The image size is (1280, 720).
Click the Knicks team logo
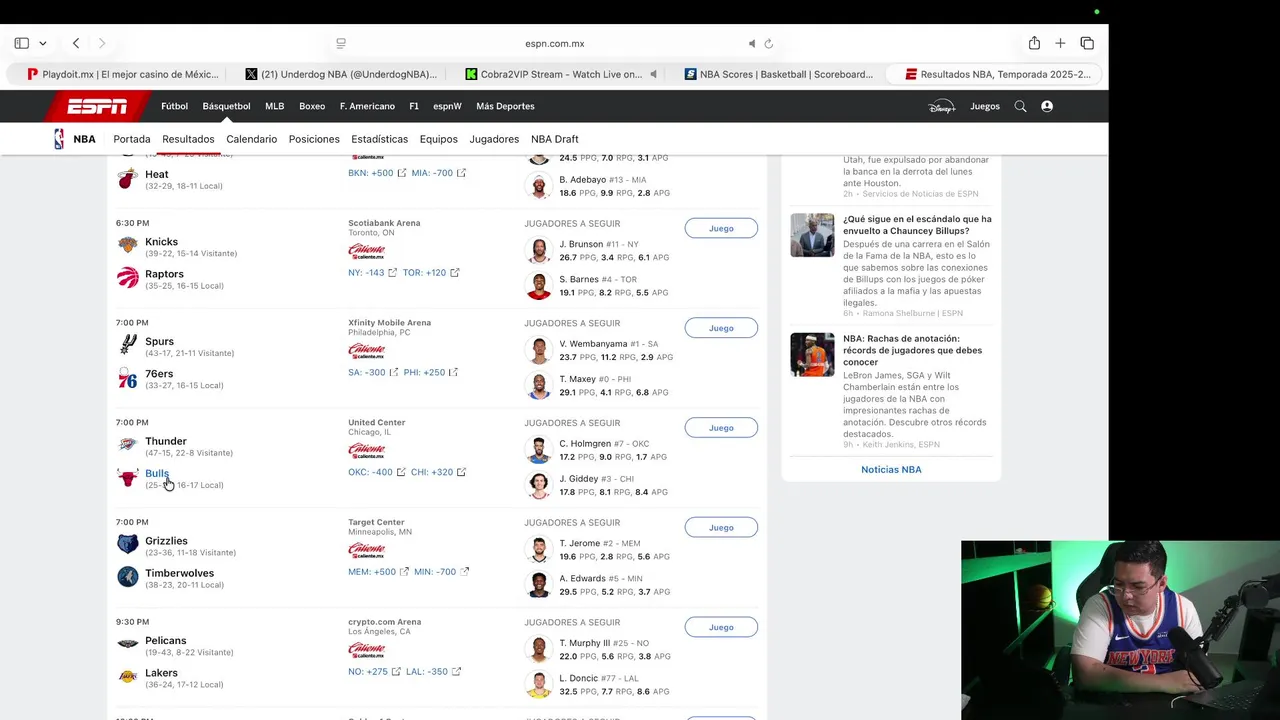[127, 245]
